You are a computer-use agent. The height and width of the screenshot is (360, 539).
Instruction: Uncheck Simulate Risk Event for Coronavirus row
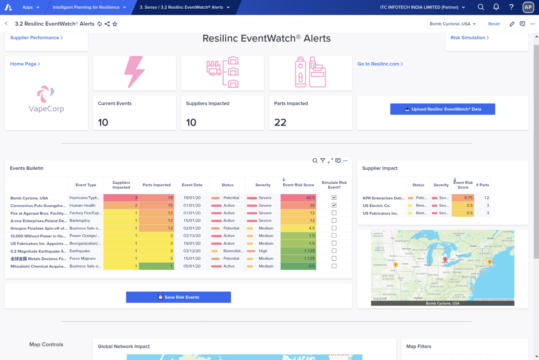click(x=334, y=205)
